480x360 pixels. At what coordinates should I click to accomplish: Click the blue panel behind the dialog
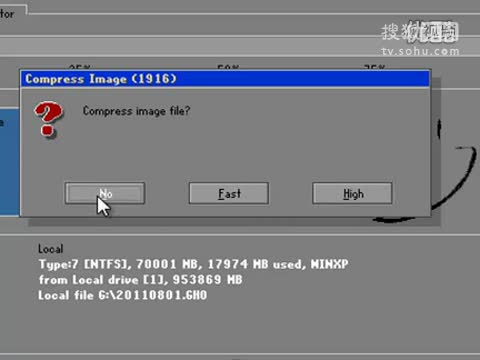coord(9,162)
